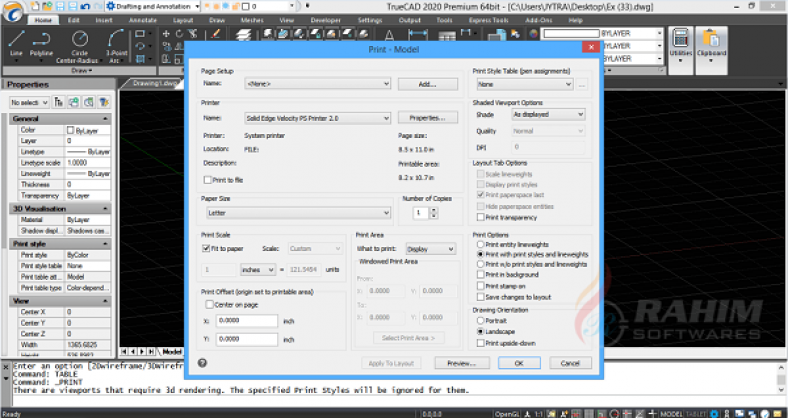This screenshot has width=788, height=418.
Task: Check the Print upside-down option
Action: click(480, 343)
